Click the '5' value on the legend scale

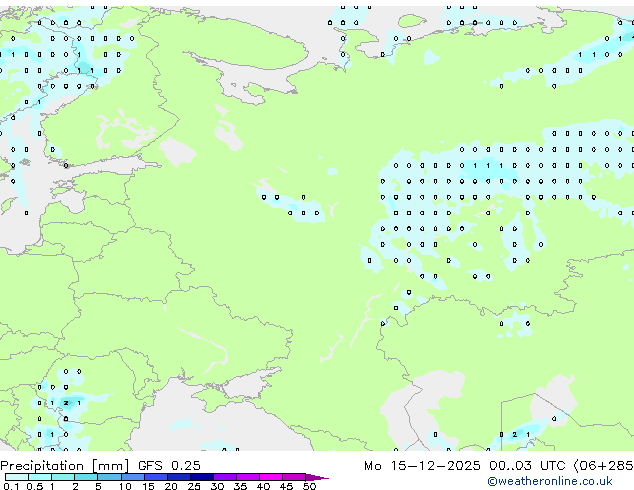click(100, 486)
